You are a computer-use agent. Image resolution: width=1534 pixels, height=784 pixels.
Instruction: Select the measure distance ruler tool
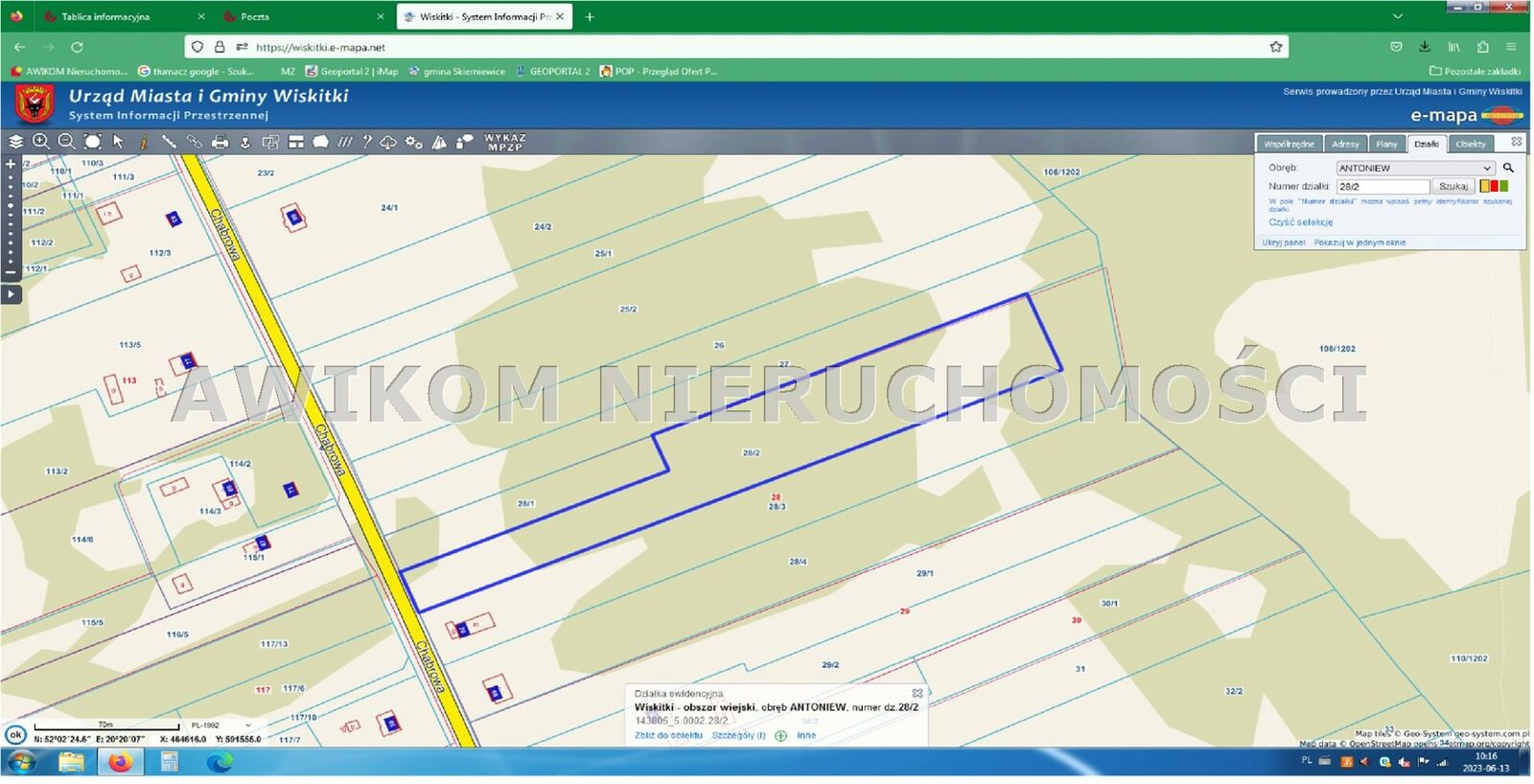(x=169, y=142)
